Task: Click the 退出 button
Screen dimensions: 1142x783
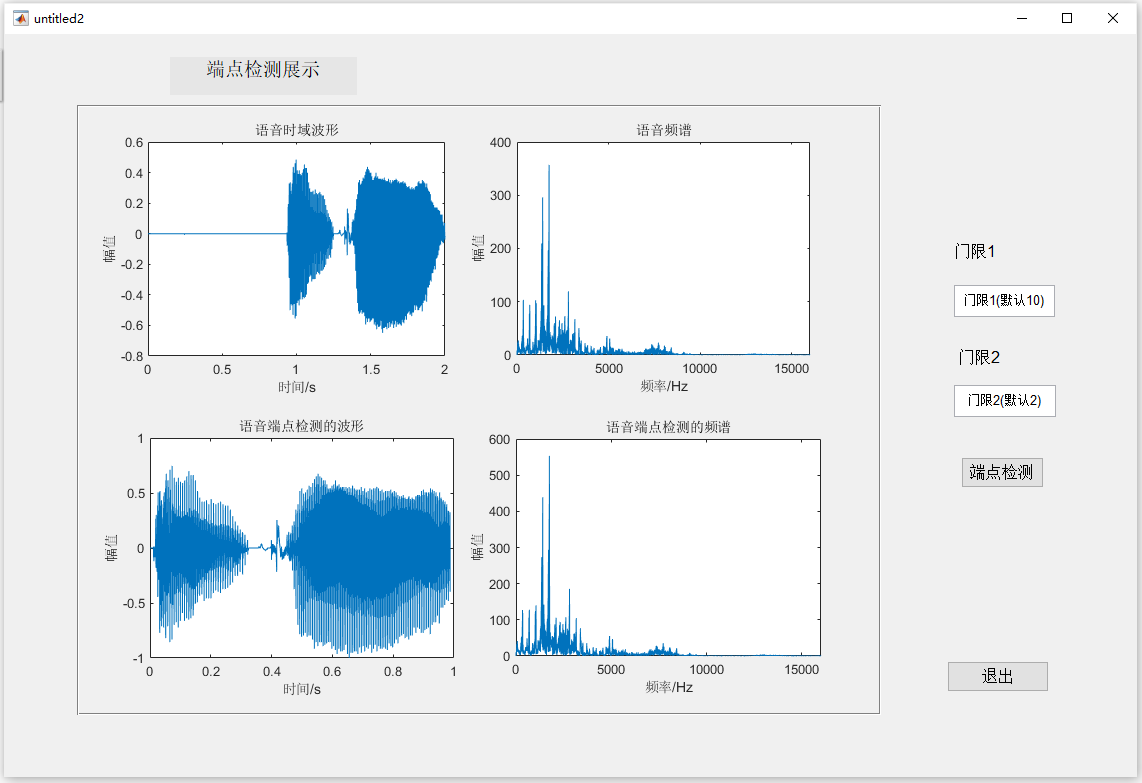Action: [x=997, y=677]
